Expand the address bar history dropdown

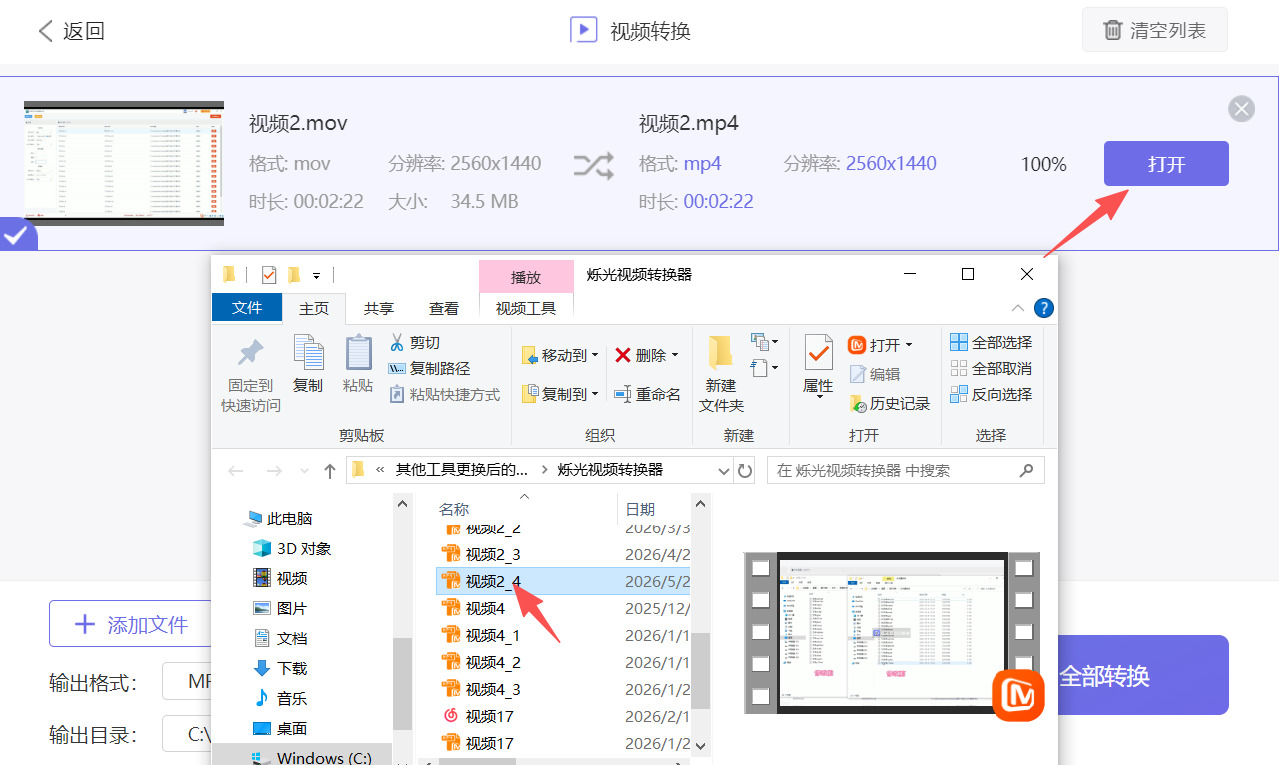pyautogui.click(x=724, y=470)
